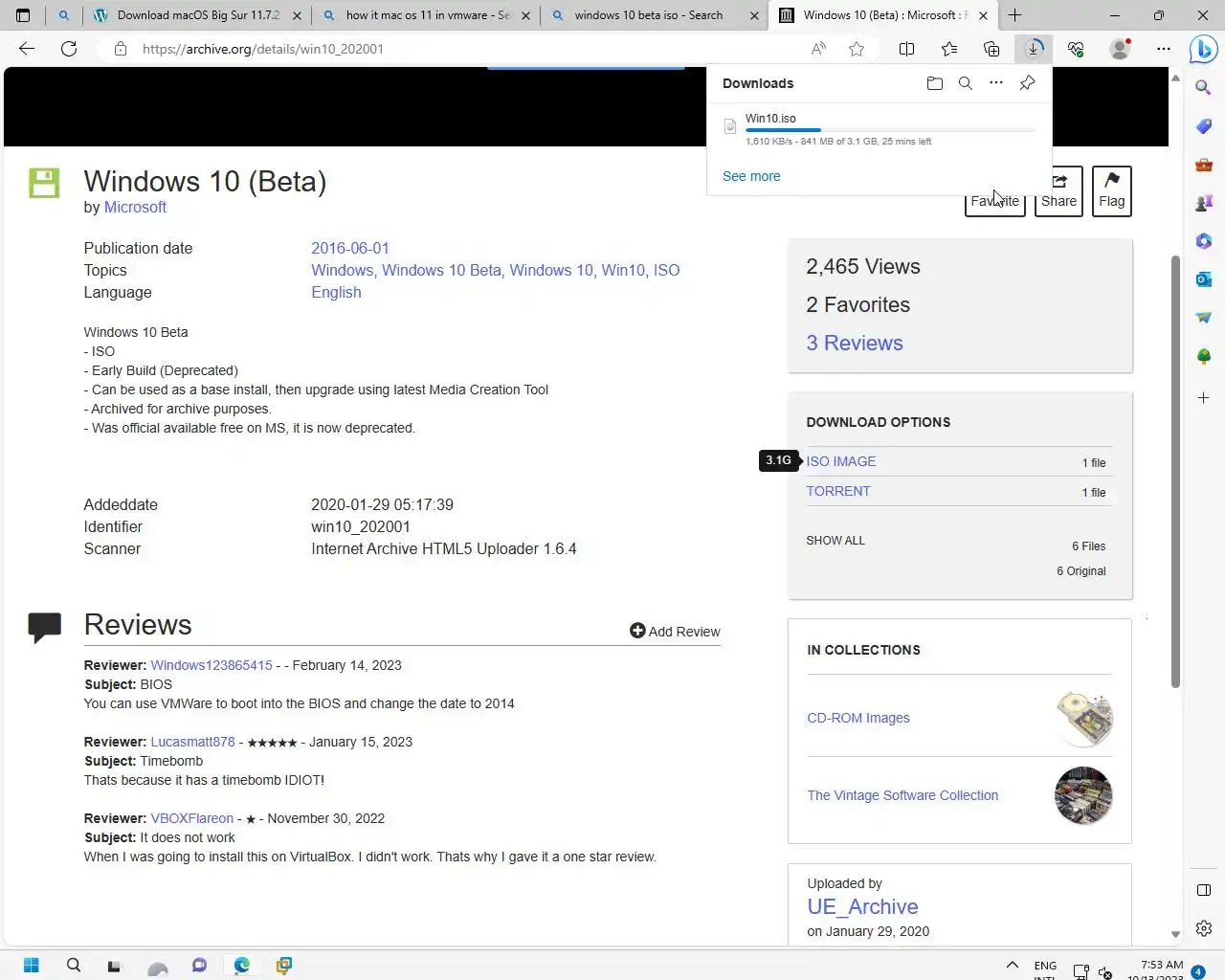The image size is (1225, 980).
Task: Toggle sidebar visibility button near bottom
Action: (1204, 890)
